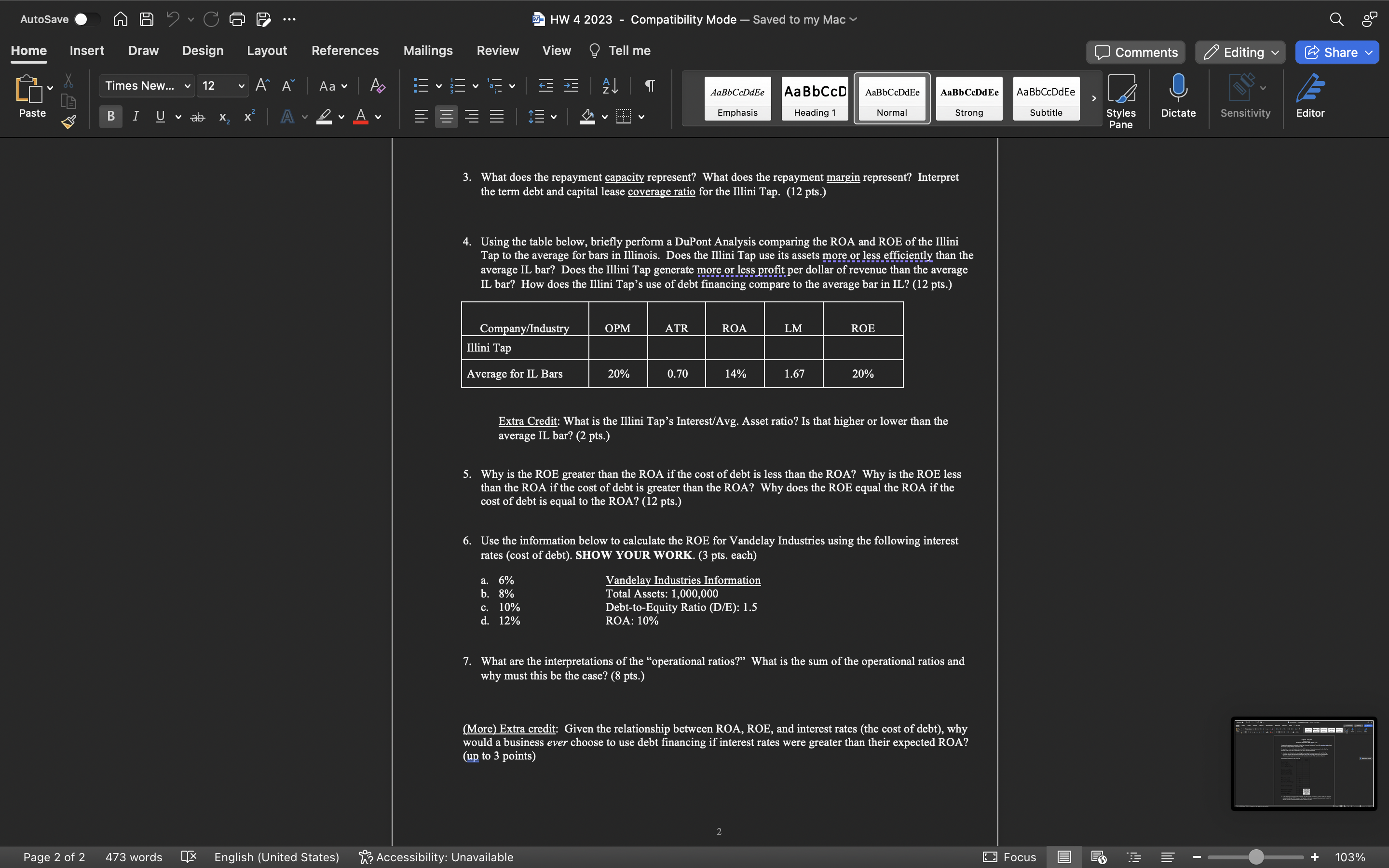
Task: Open the Editor pane
Action: click(x=1310, y=96)
